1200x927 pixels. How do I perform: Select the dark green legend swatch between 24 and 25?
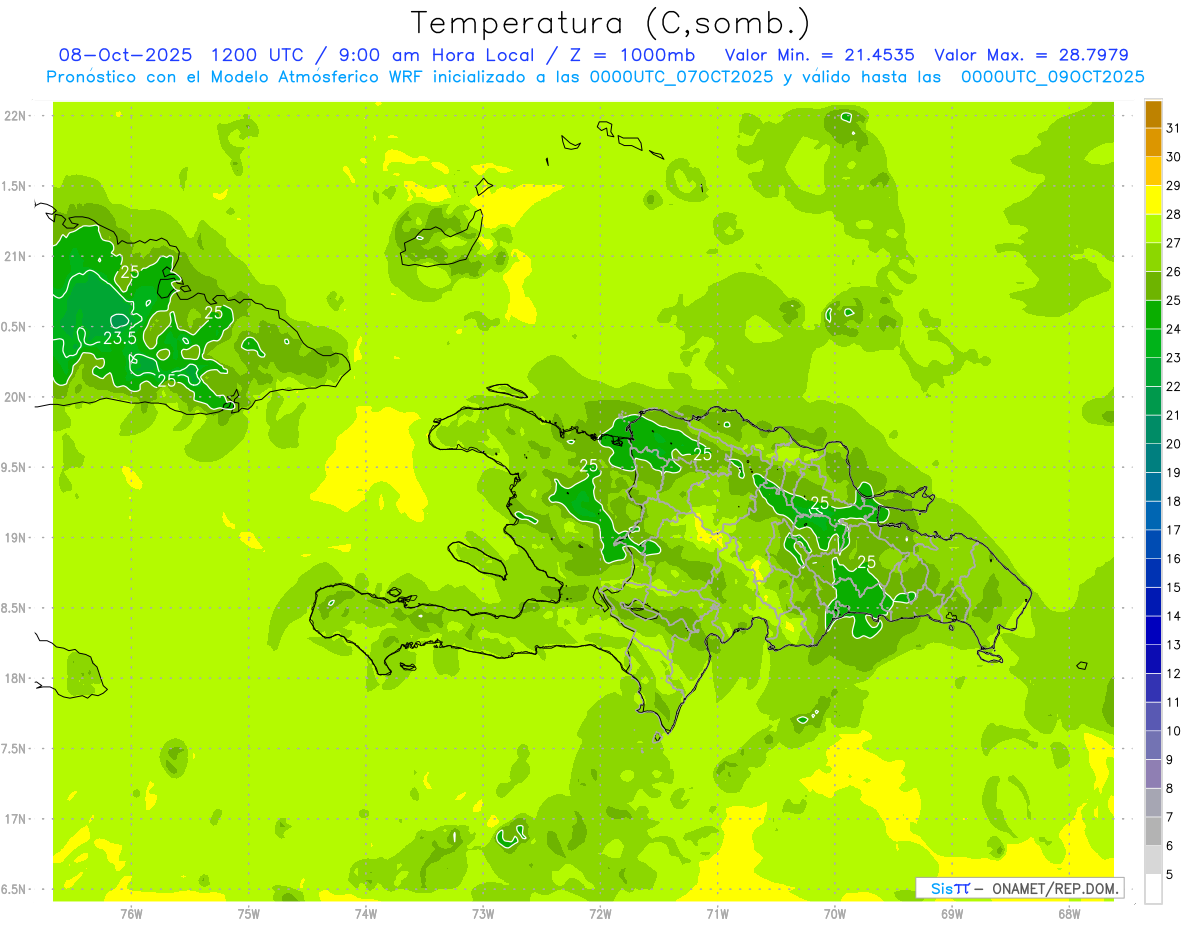1153,315
